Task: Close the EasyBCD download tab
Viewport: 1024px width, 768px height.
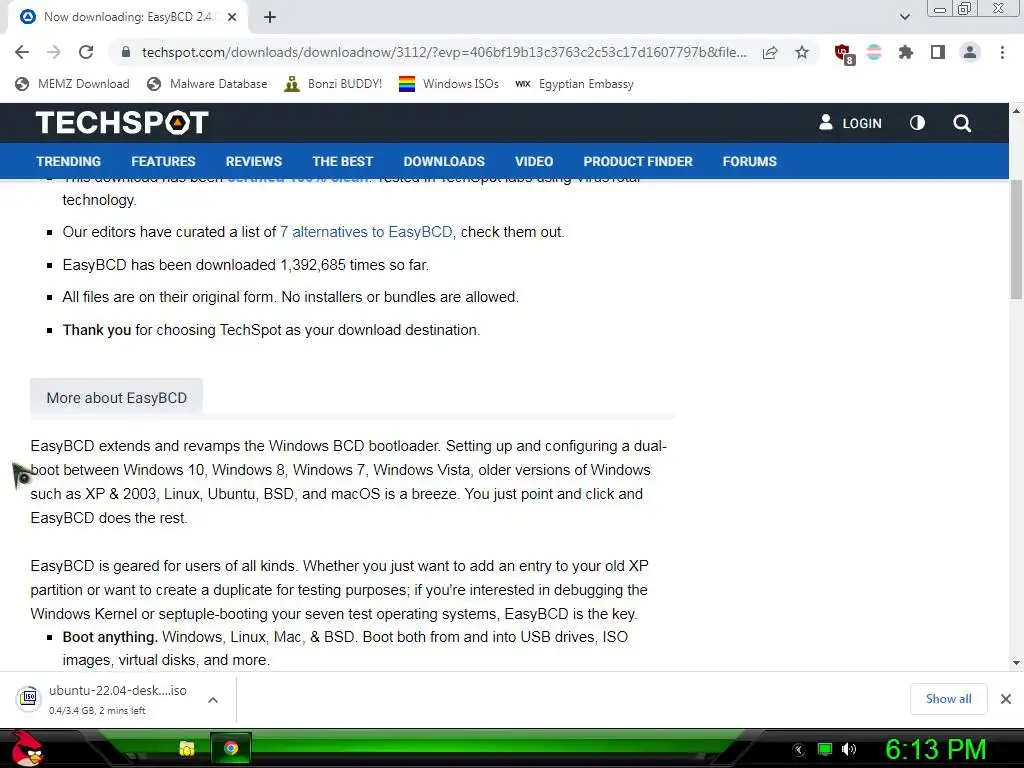Action: click(232, 18)
